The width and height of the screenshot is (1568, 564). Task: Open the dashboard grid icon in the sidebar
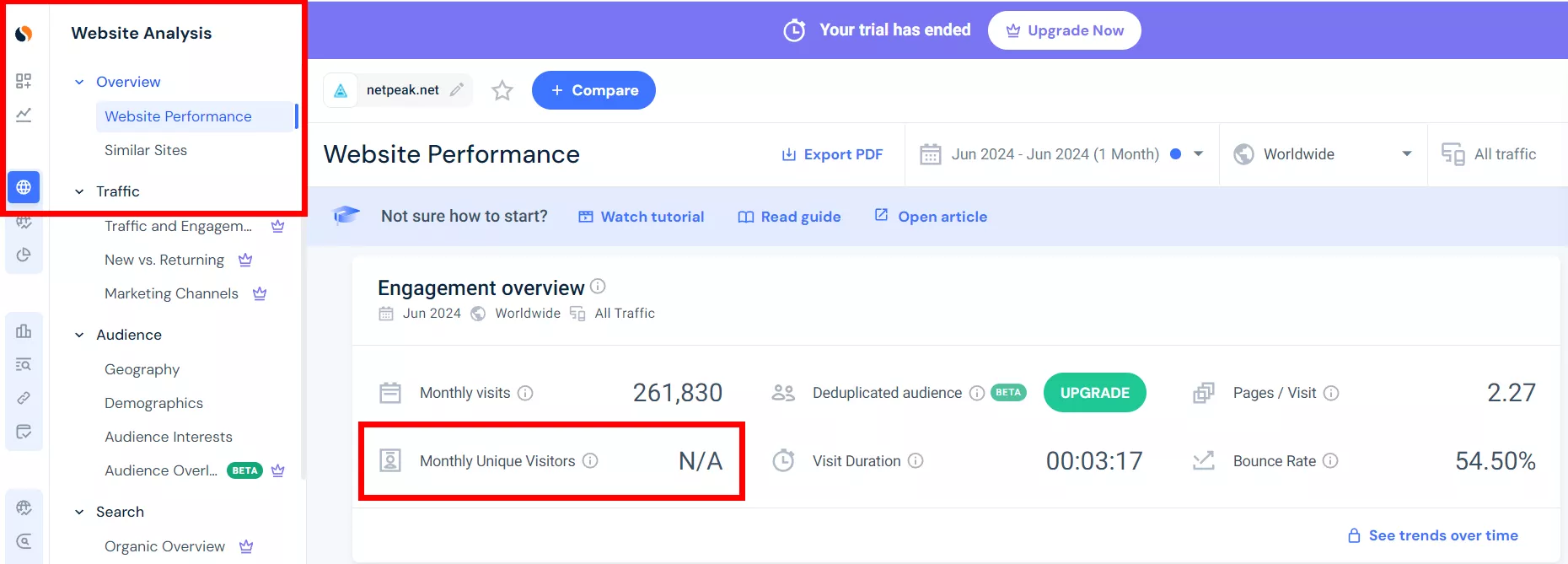pyautogui.click(x=24, y=81)
